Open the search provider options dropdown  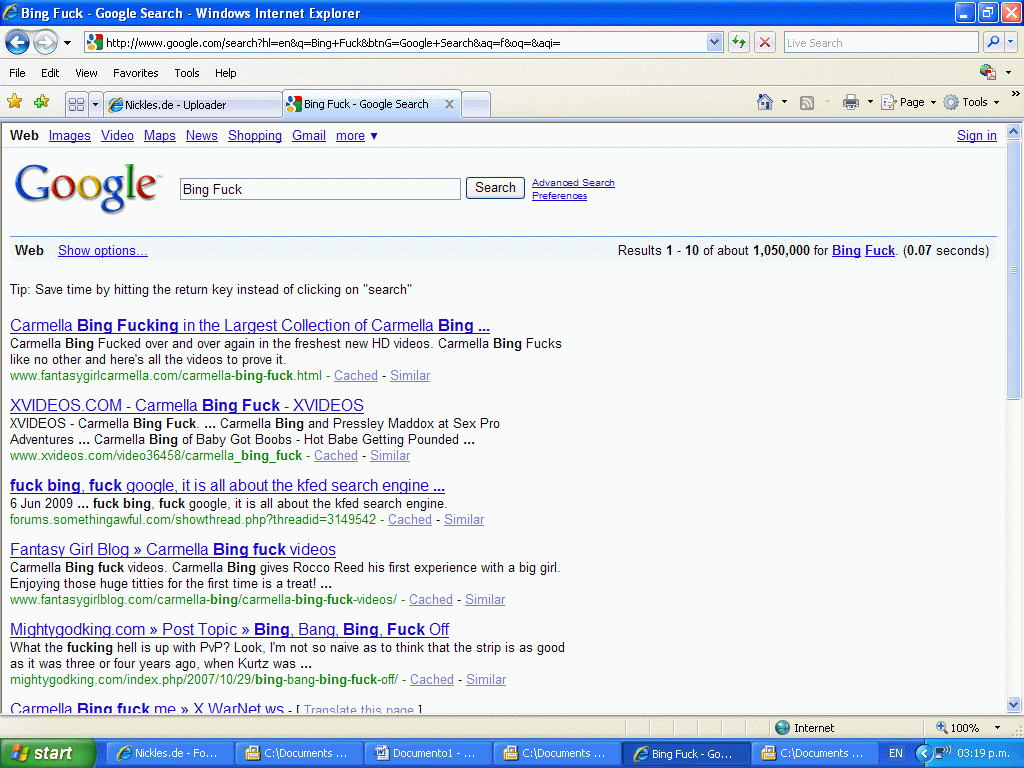[x=1010, y=43]
